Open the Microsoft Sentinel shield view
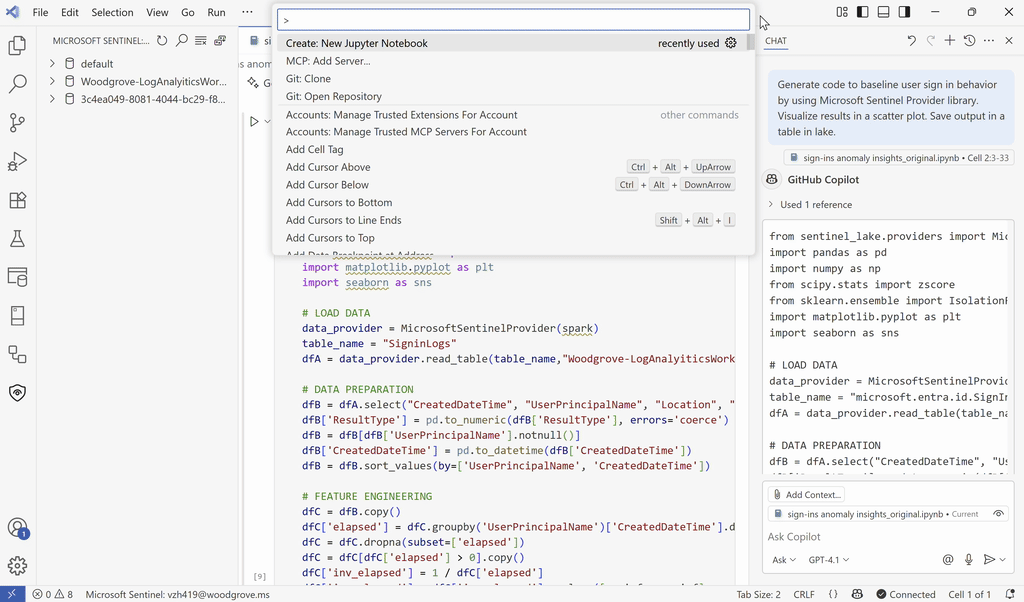Viewport: 1024px width, 602px height. pyautogui.click(x=18, y=392)
